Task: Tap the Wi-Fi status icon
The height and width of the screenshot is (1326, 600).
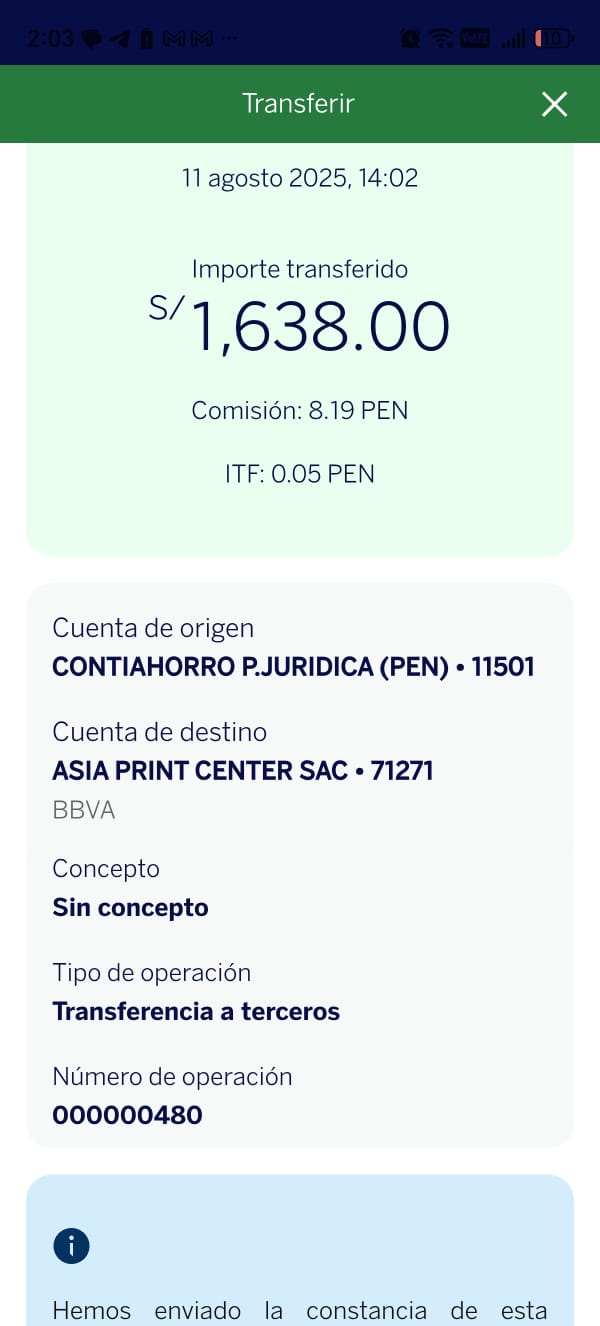Action: coord(440,39)
